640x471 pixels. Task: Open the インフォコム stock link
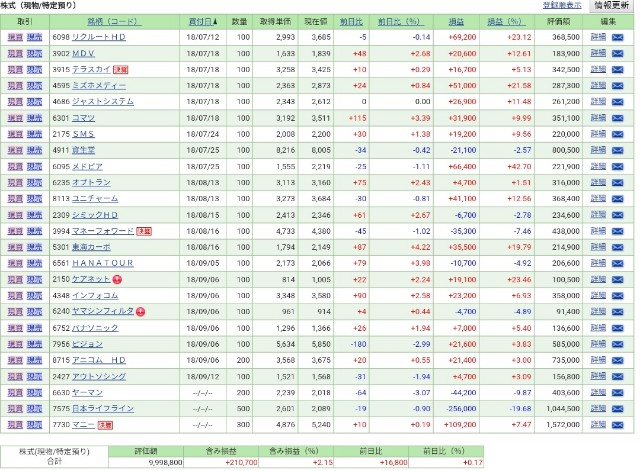95,295
